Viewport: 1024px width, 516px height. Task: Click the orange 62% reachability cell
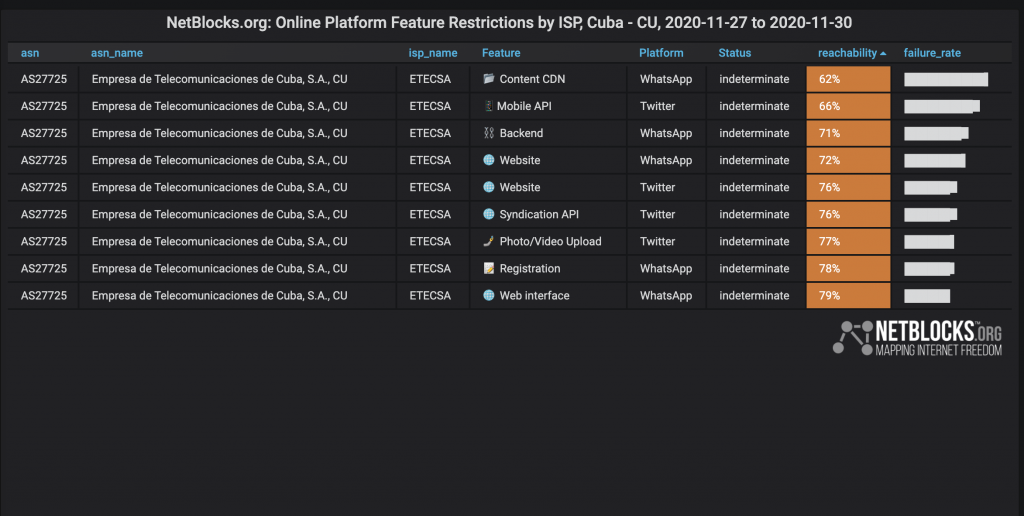pos(848,79)
